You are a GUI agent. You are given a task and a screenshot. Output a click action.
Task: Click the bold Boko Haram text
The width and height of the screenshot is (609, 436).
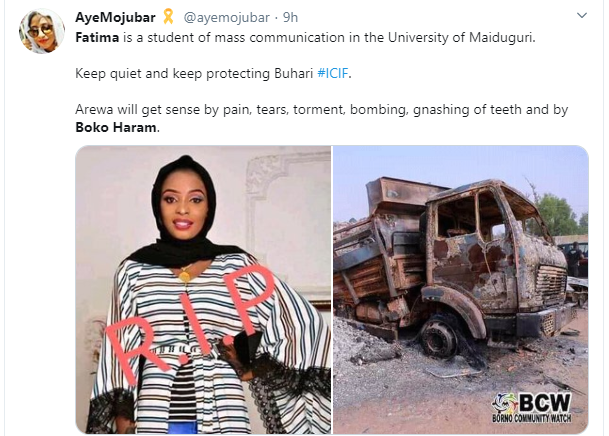tap(116, 127)
